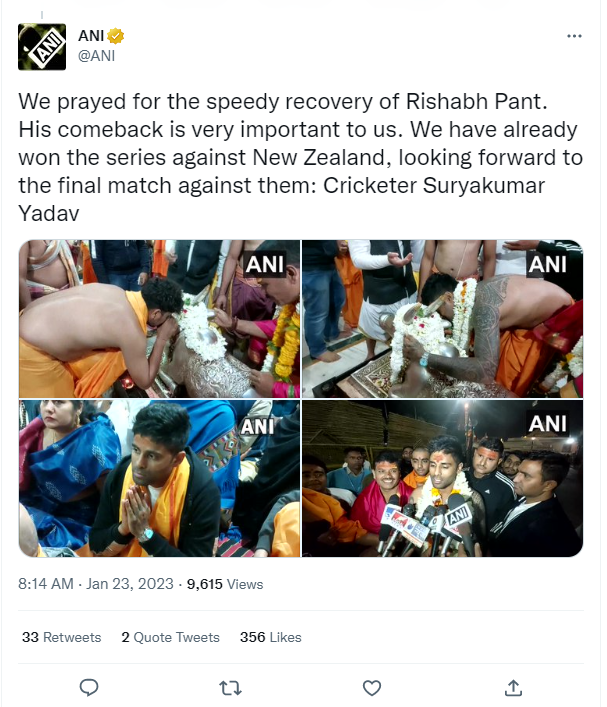The image size is (607, 707).
Task: Click the retweet arrows icon
Action: [230, 688]
